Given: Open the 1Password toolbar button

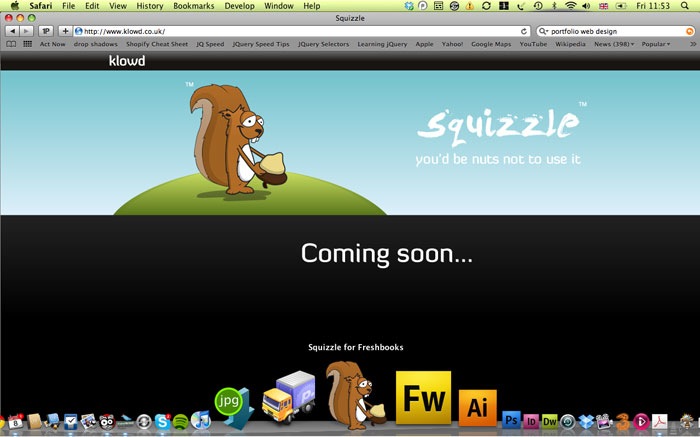Looking at the screenshot, I should coord(46,31).
